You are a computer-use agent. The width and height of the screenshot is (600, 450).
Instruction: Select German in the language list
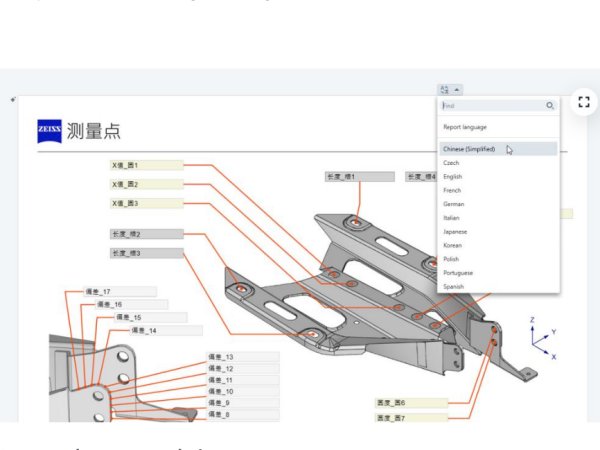[454, 204]
